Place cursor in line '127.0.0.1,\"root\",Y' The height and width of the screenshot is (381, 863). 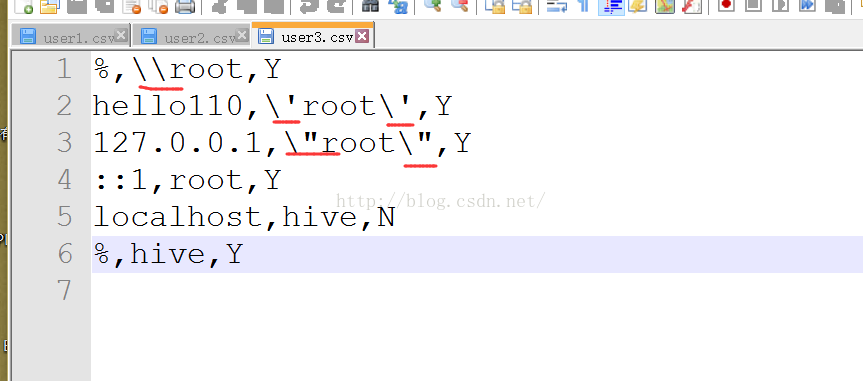(x=282, y=144)
